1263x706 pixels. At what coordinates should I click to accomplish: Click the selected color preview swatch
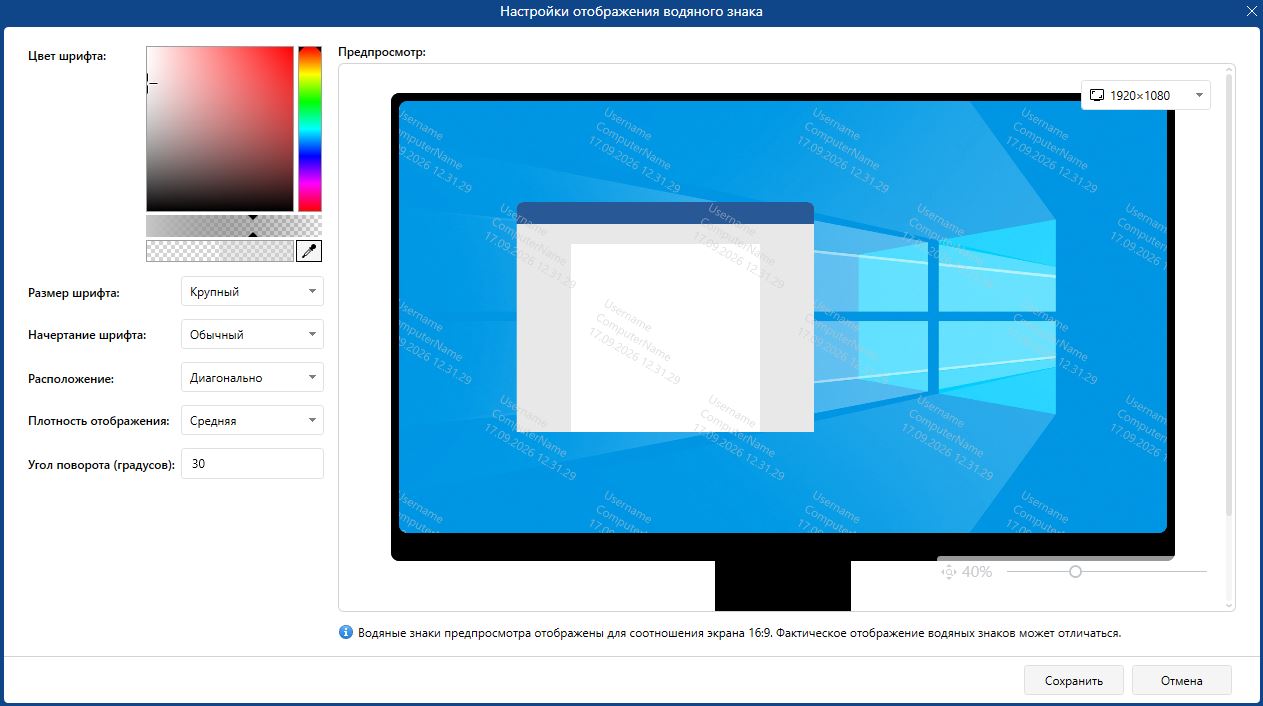(220, 251)
